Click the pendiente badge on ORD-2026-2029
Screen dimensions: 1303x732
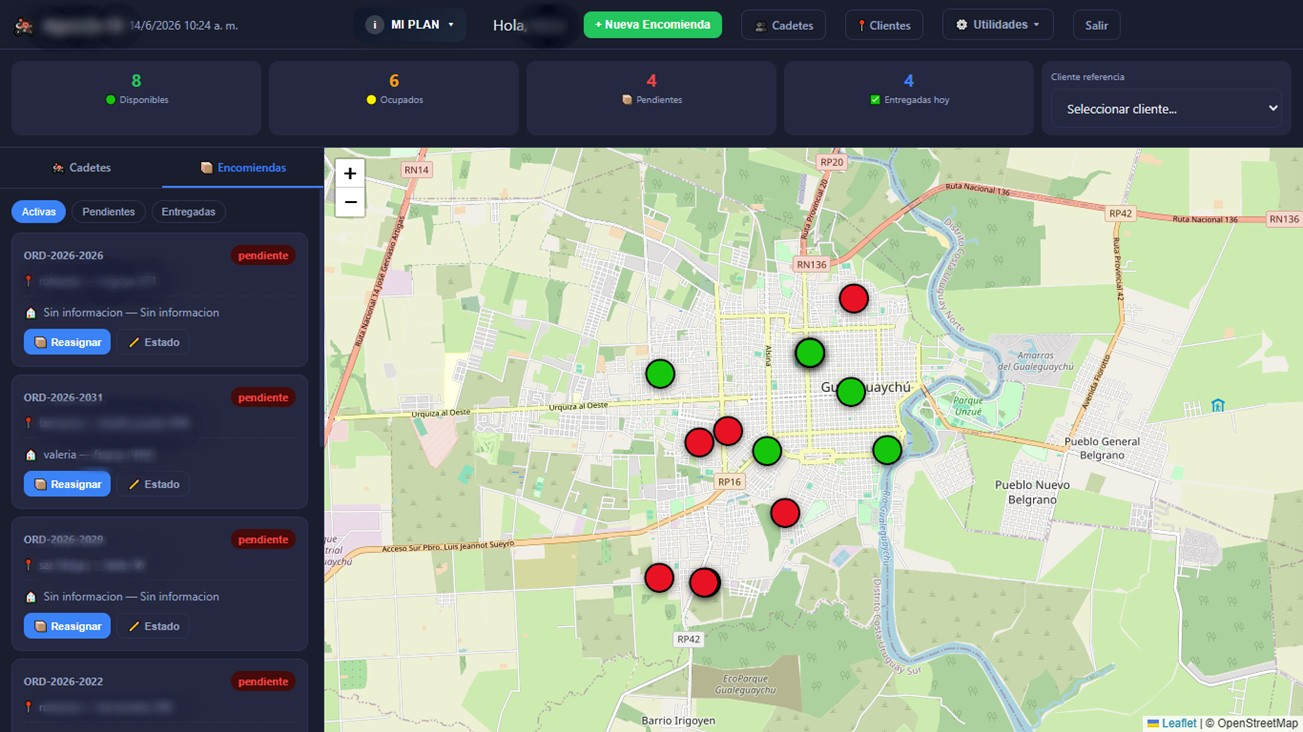(263, 539)
